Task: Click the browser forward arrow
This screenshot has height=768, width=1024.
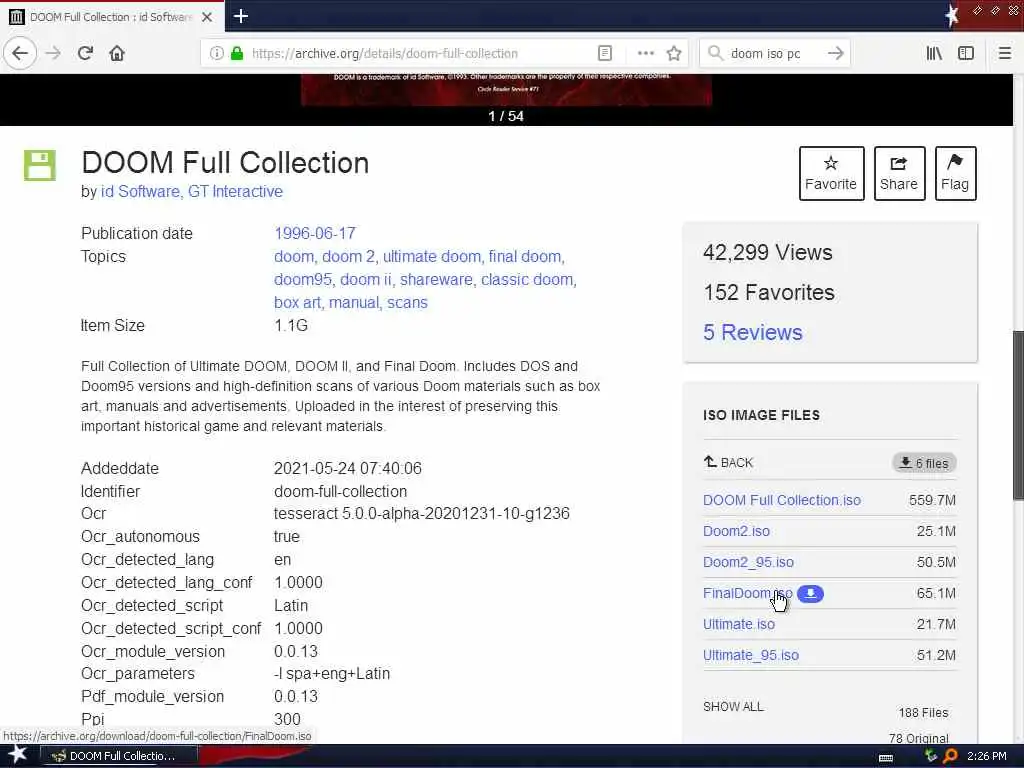Action: [x=54, y=54]
